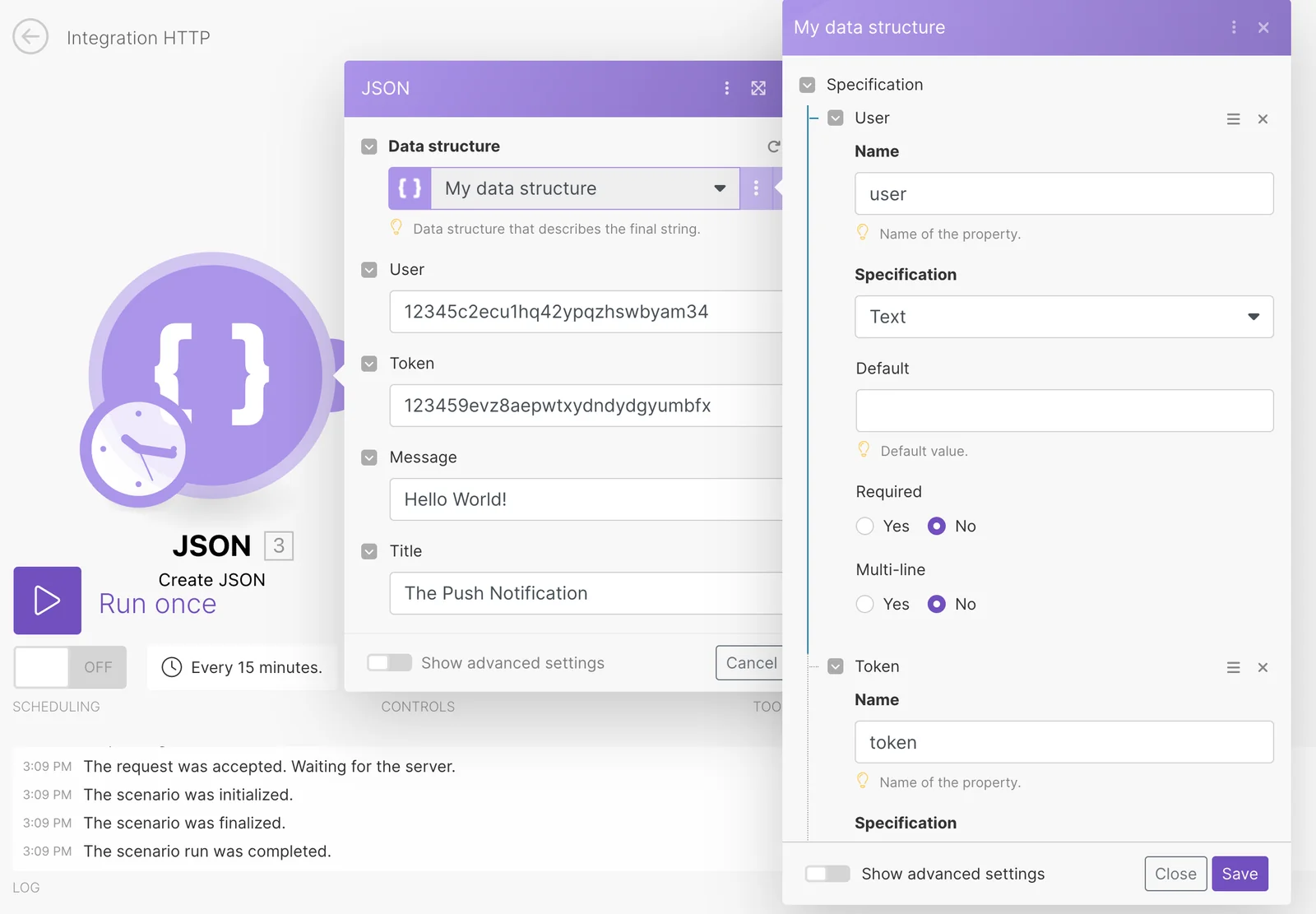Open the options menu beside the data structure selector
The height and width of the screenshot is (914, 1316).
click(756, 188)
